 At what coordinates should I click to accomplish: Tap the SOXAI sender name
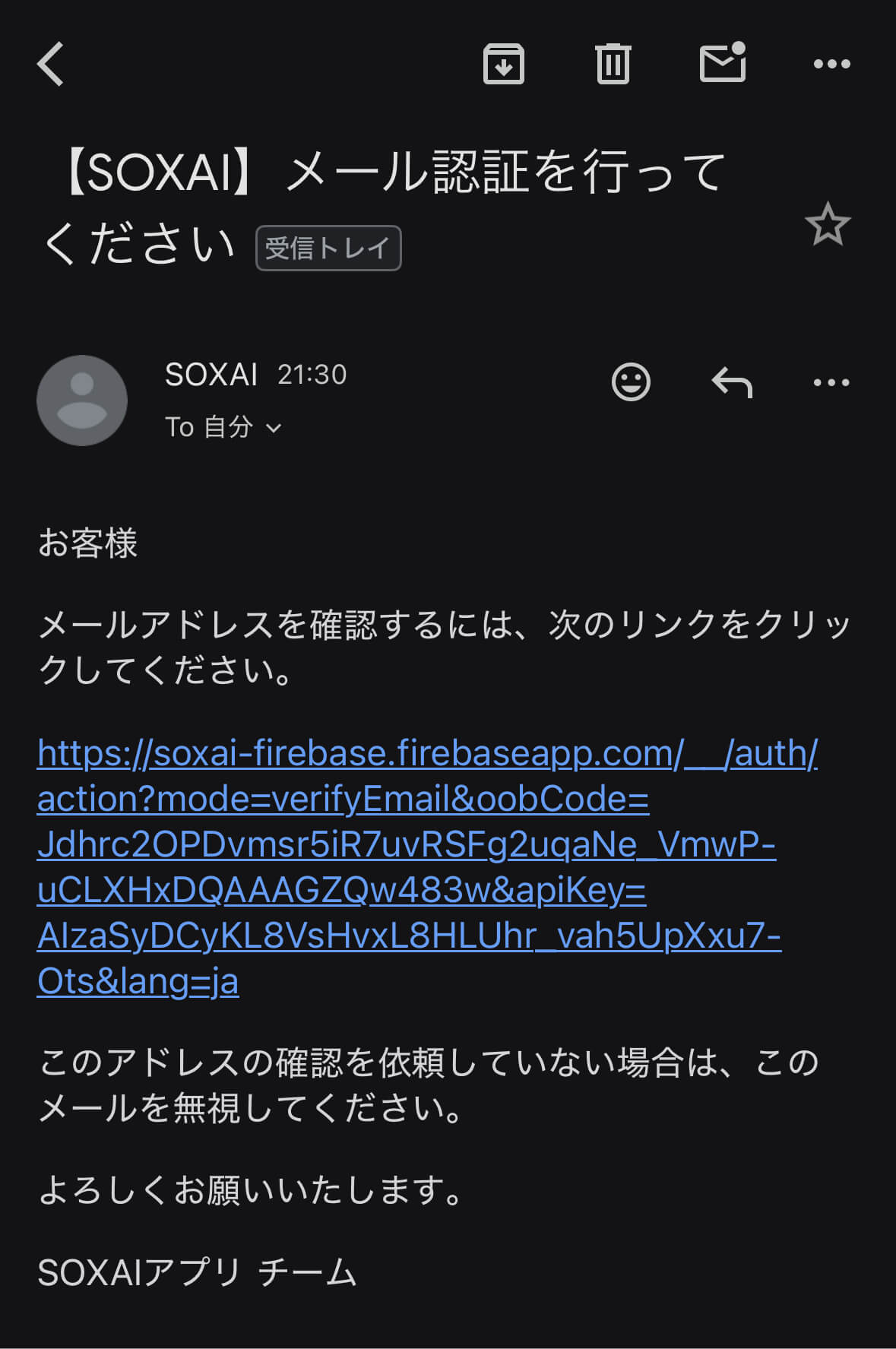tap(211, 375)
